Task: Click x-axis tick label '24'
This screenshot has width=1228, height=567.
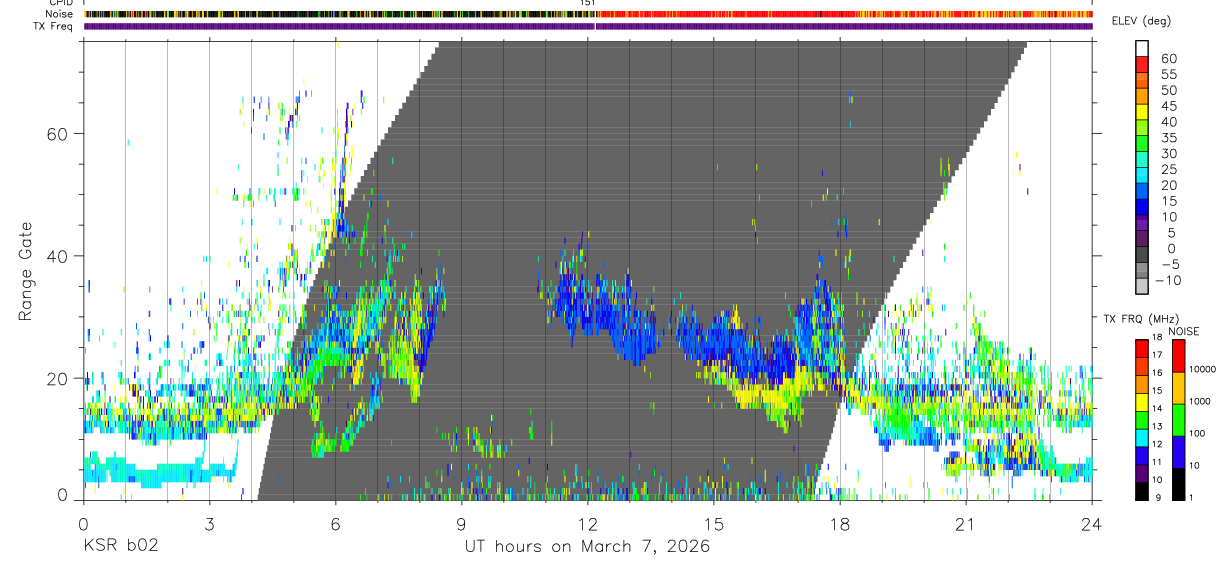Action: click(1092, 523)
